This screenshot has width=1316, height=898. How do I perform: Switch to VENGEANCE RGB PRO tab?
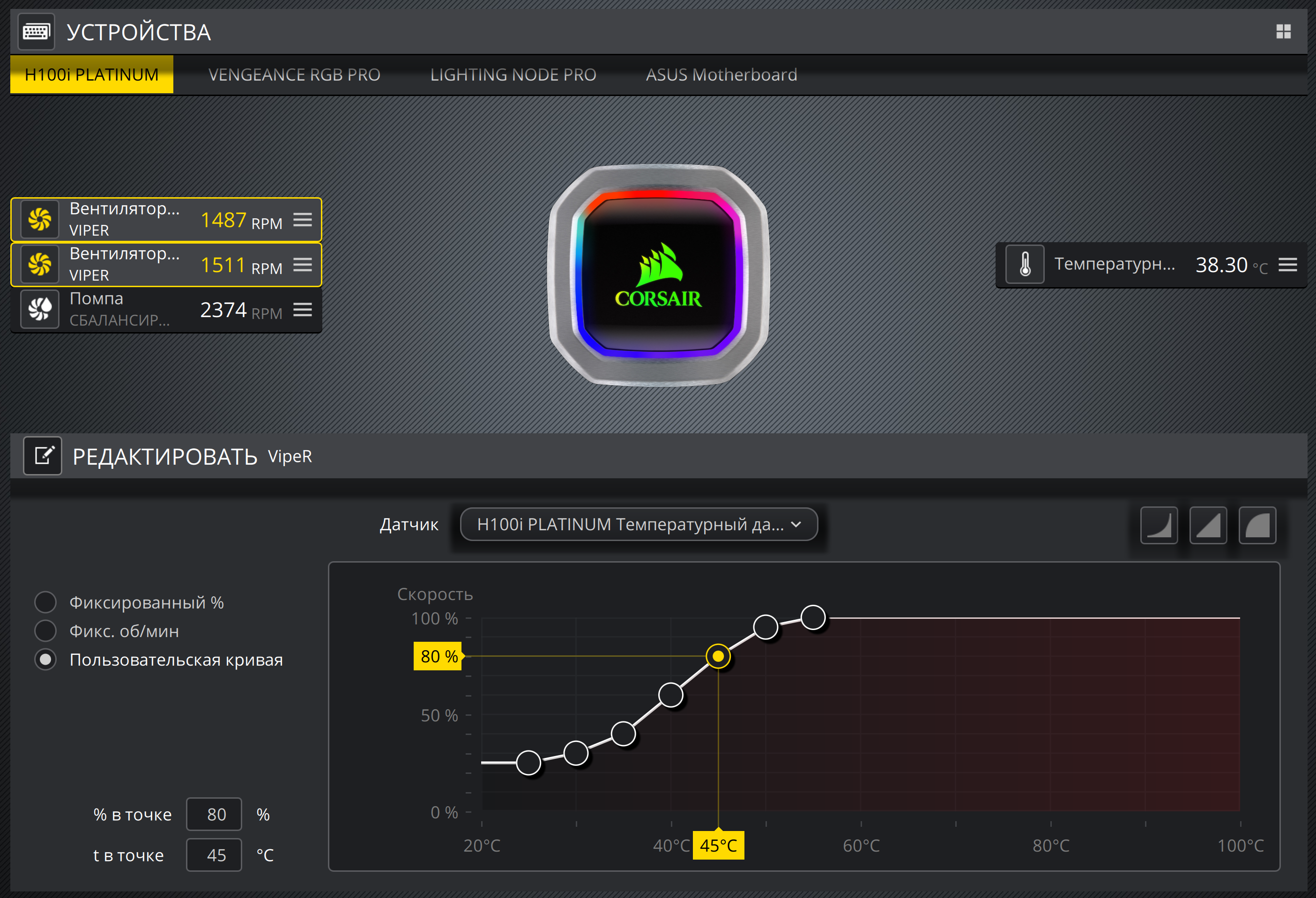click(294, 75)
